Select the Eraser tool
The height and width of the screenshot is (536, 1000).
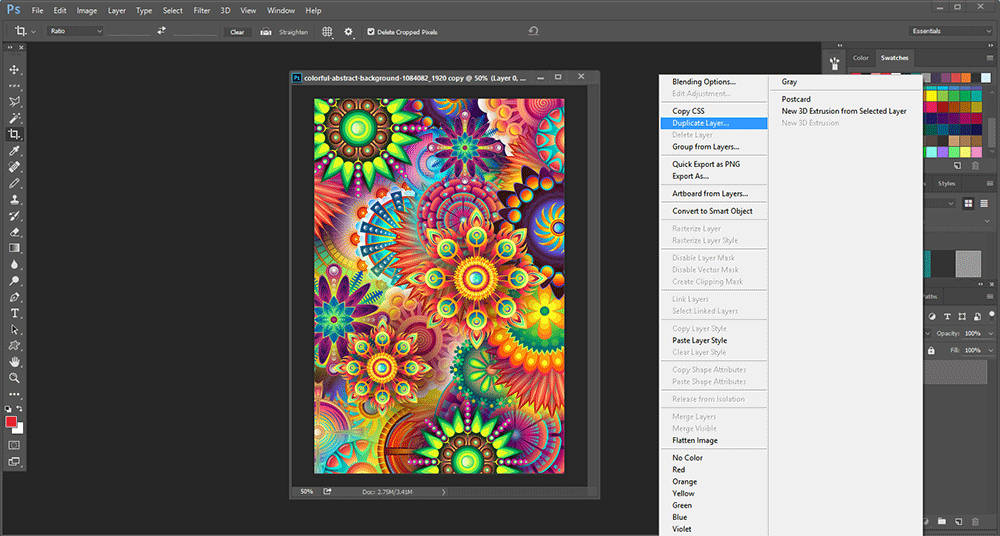14,232
